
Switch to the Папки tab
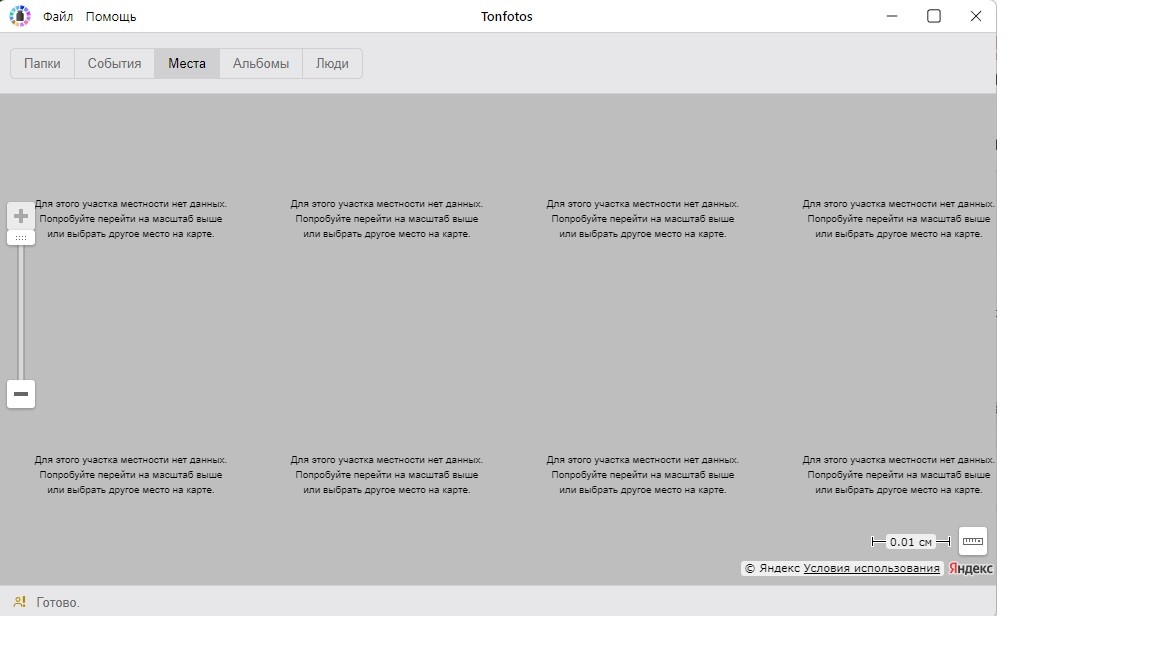tap(42, 63)
